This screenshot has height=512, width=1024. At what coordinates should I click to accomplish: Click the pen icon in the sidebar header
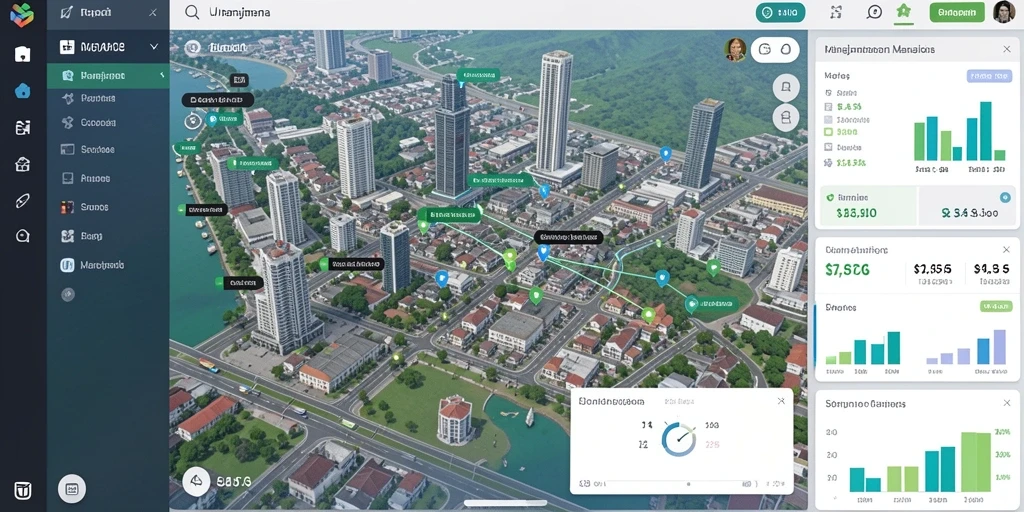click(x=66, y=12)
